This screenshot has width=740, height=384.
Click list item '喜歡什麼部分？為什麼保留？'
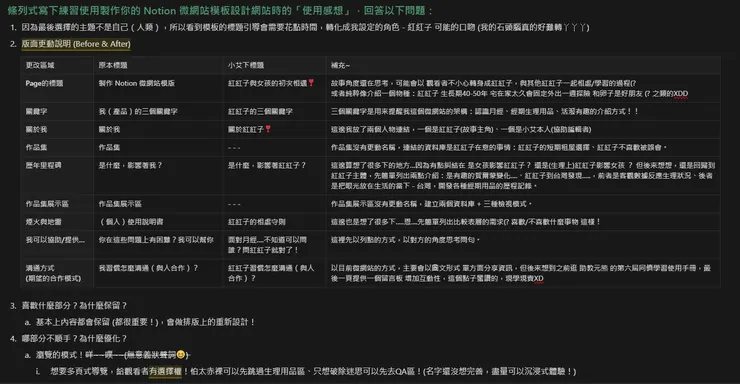(75, 306)
